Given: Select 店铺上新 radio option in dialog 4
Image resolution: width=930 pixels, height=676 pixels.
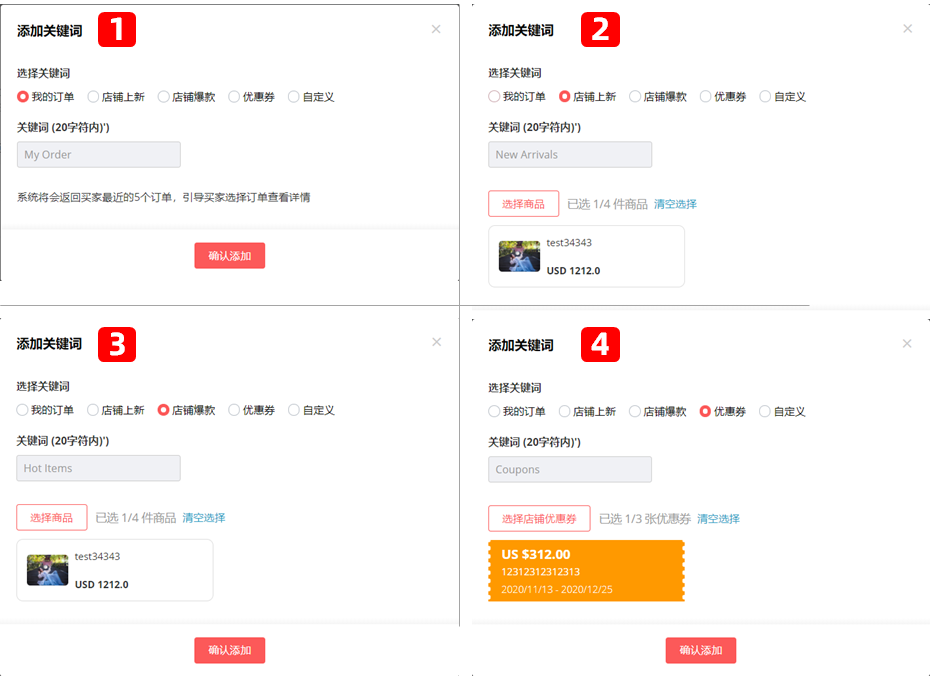Looking at the screenshot, I should pyautogui.click(x=566, y=411).
